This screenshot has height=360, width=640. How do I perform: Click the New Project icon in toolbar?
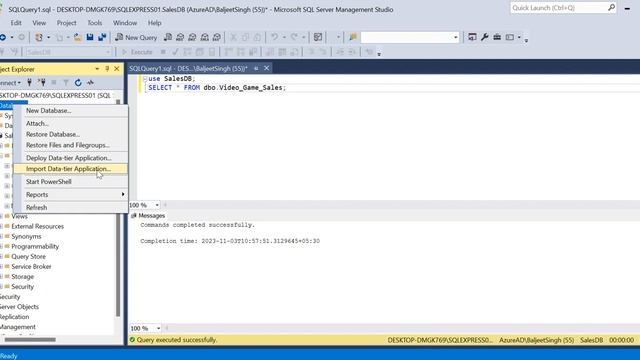(x=39, y=37)
